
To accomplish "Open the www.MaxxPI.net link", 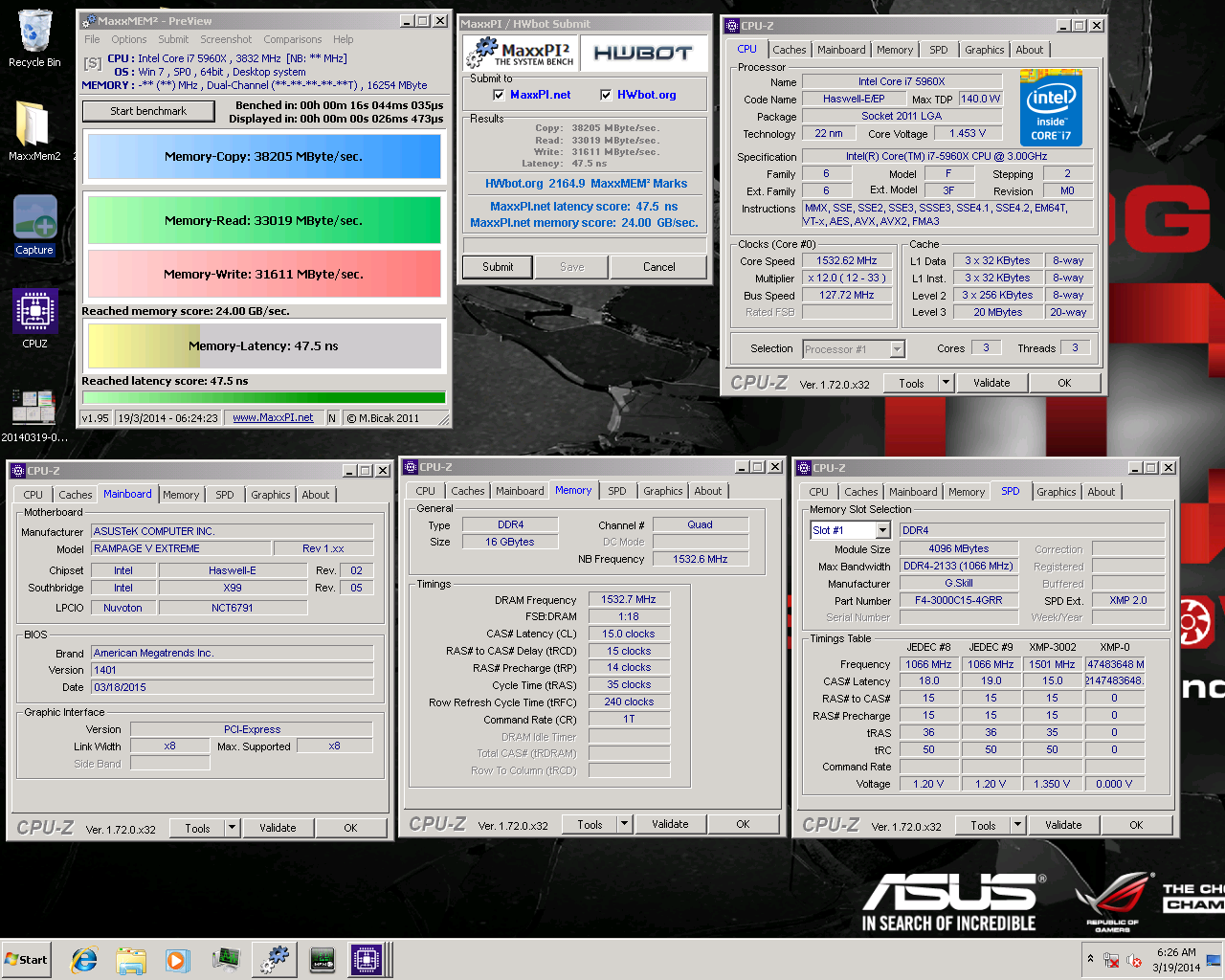I will point(273,417).
